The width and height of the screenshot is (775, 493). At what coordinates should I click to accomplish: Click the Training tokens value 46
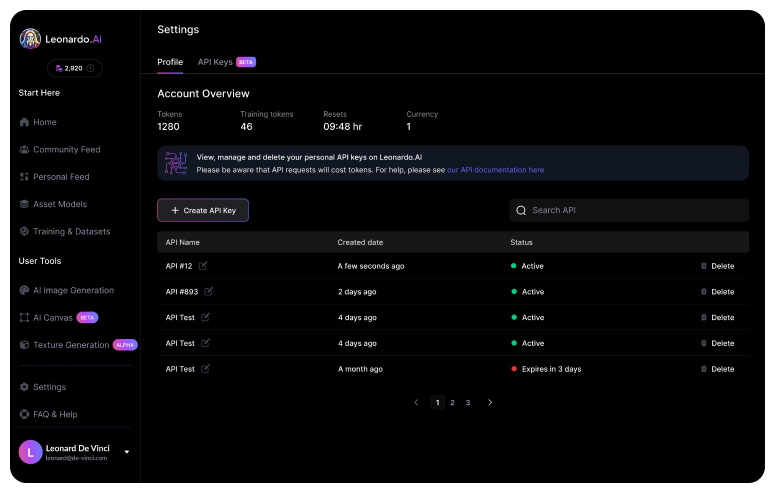coord(246,127)
